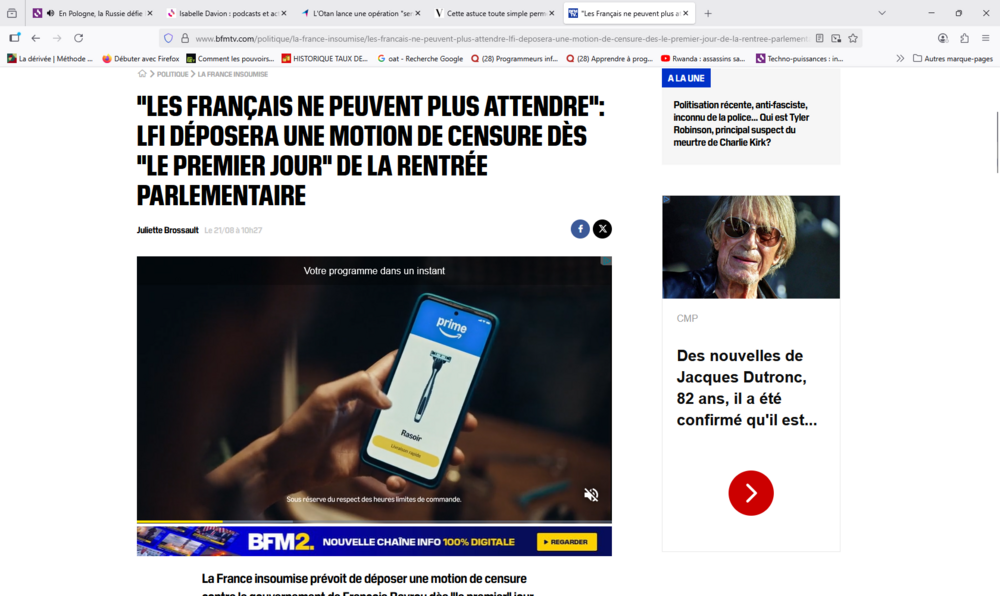Open the Firefox account icon

tap(943, 38)
